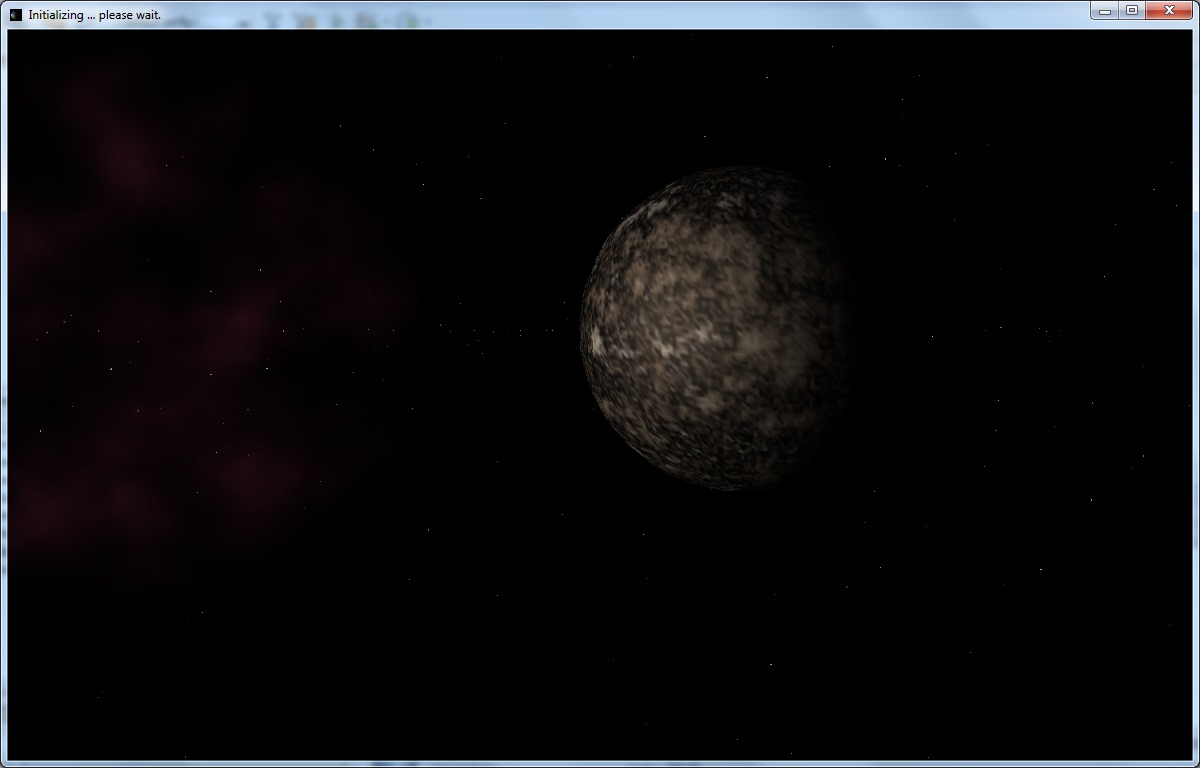
Task: Click the empty starfield right of the planet
Action: coord(1000,330)
